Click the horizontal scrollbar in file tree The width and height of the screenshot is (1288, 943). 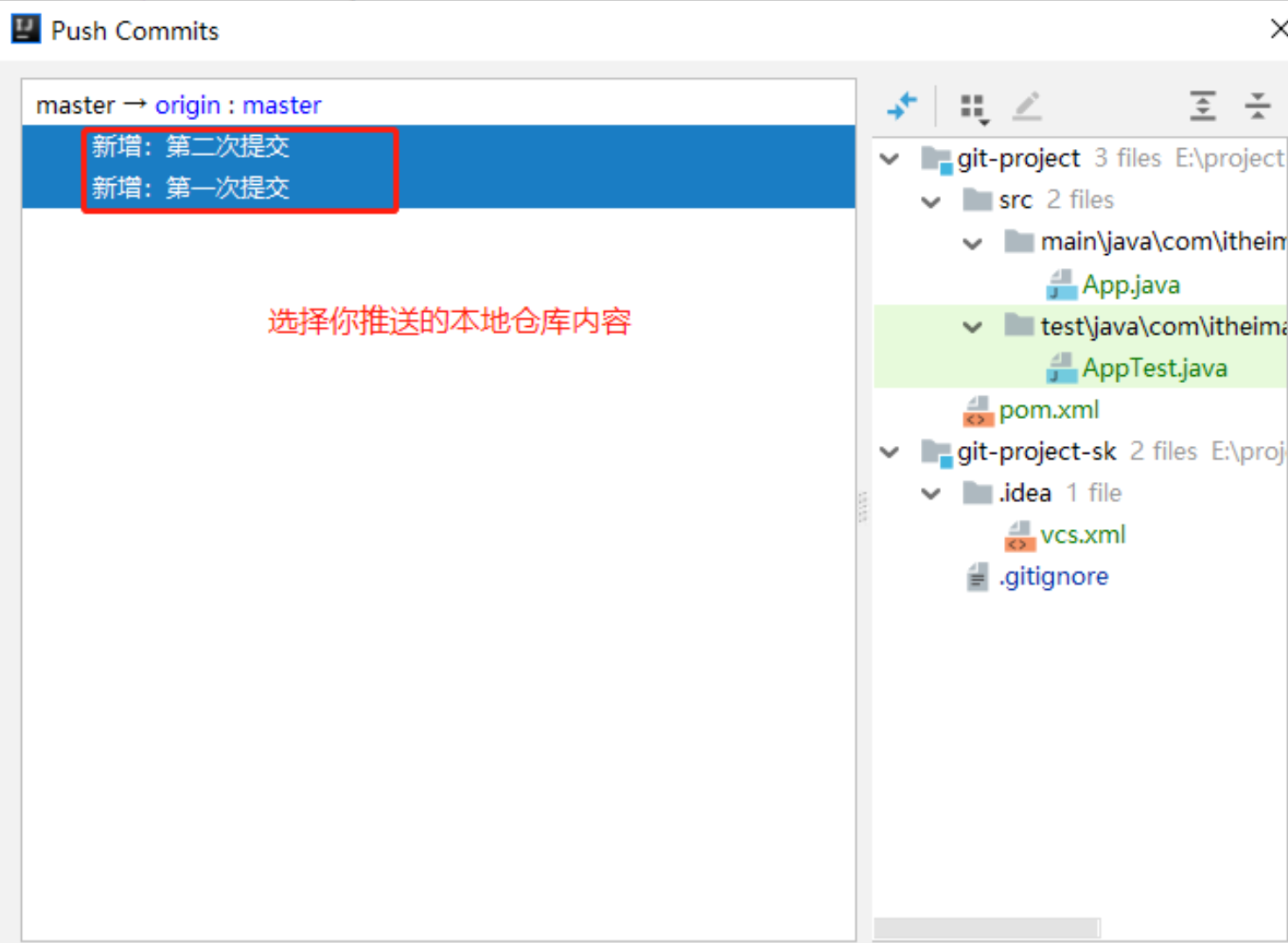987,927
